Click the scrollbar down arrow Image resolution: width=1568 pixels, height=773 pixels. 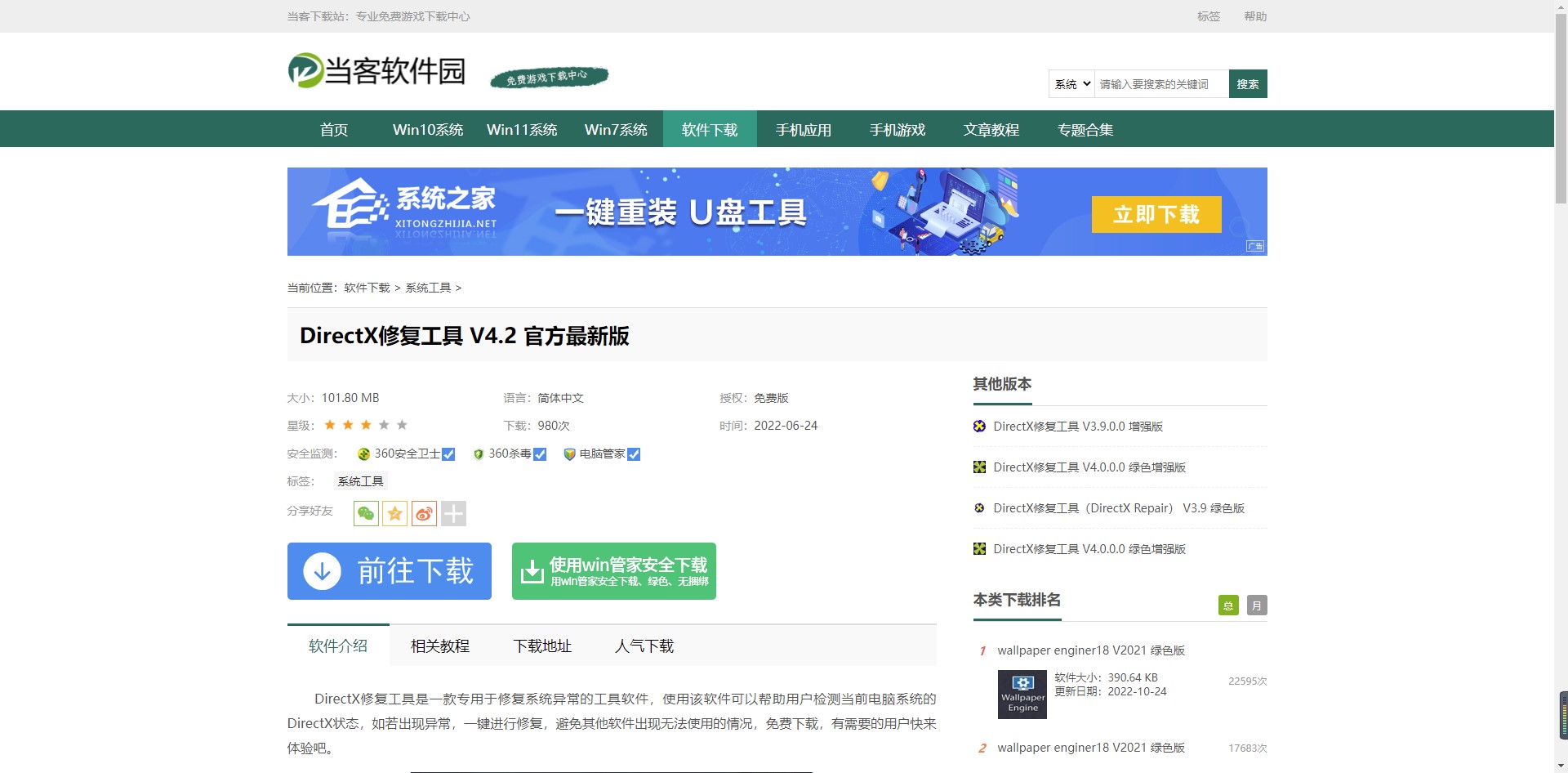point(1561,766)
